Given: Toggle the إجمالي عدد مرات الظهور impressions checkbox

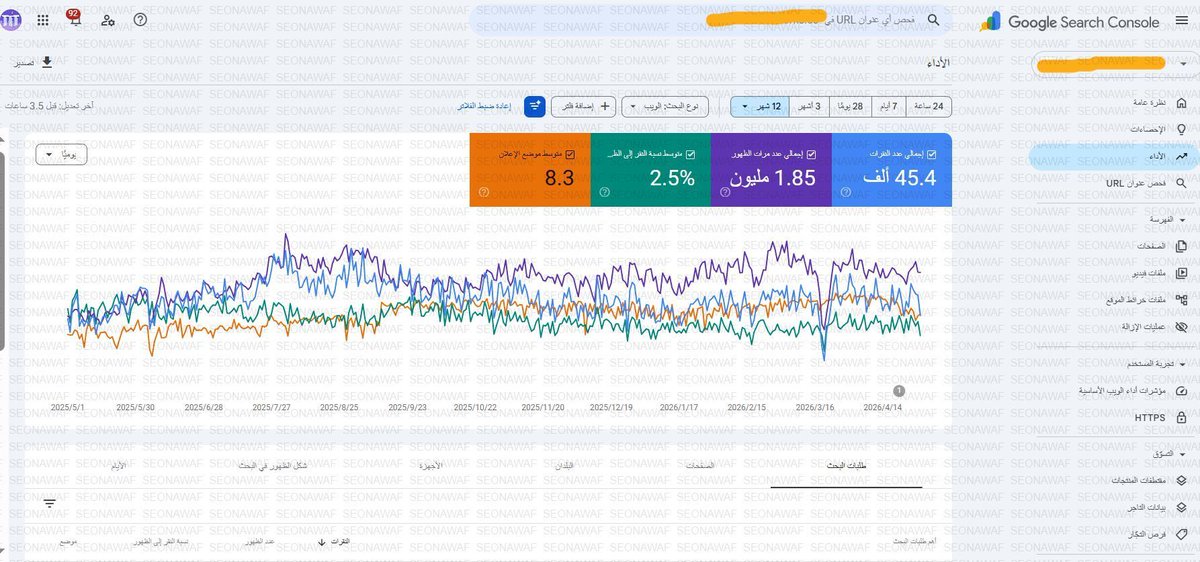Looking at the screenshot, I should (x=811, y=154).
